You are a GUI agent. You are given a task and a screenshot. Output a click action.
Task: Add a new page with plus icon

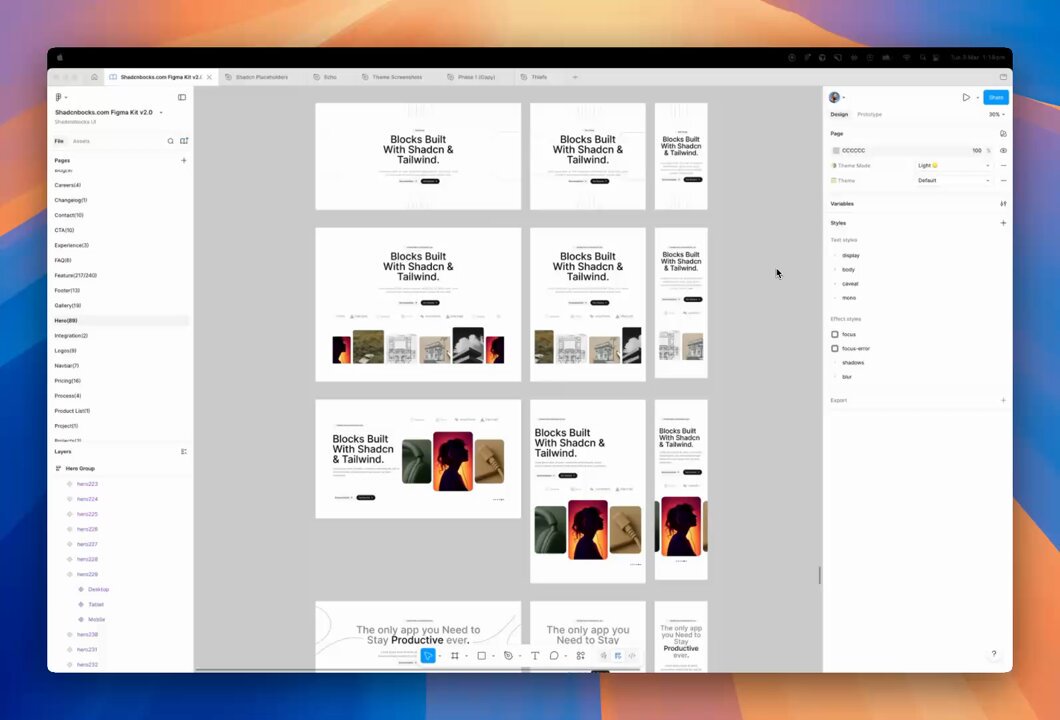pyautogui.click(x=184, y=160)
